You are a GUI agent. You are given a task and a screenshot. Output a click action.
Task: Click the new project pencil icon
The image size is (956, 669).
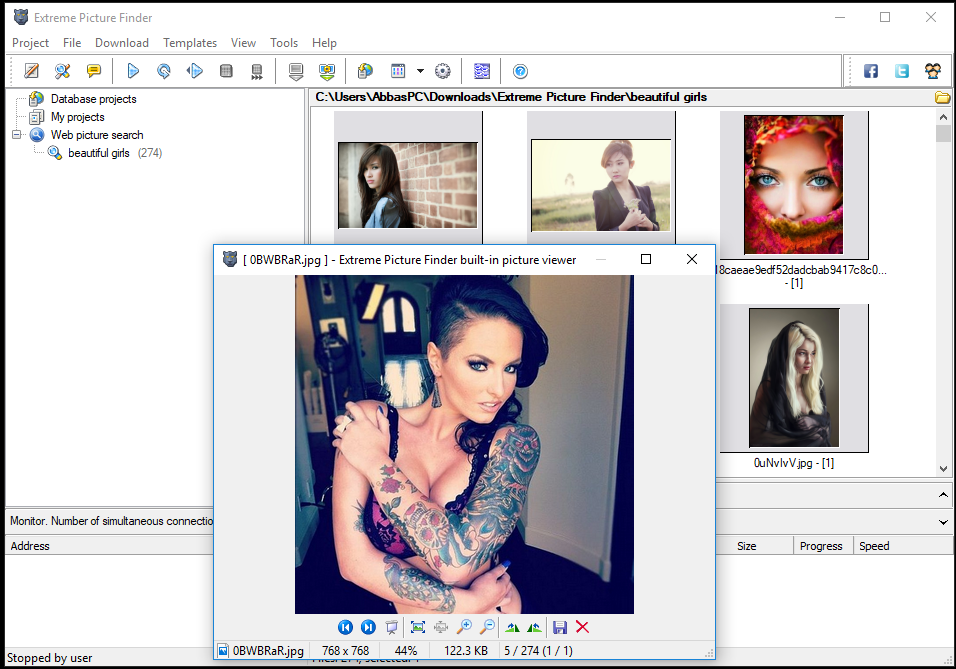(32, 71)
